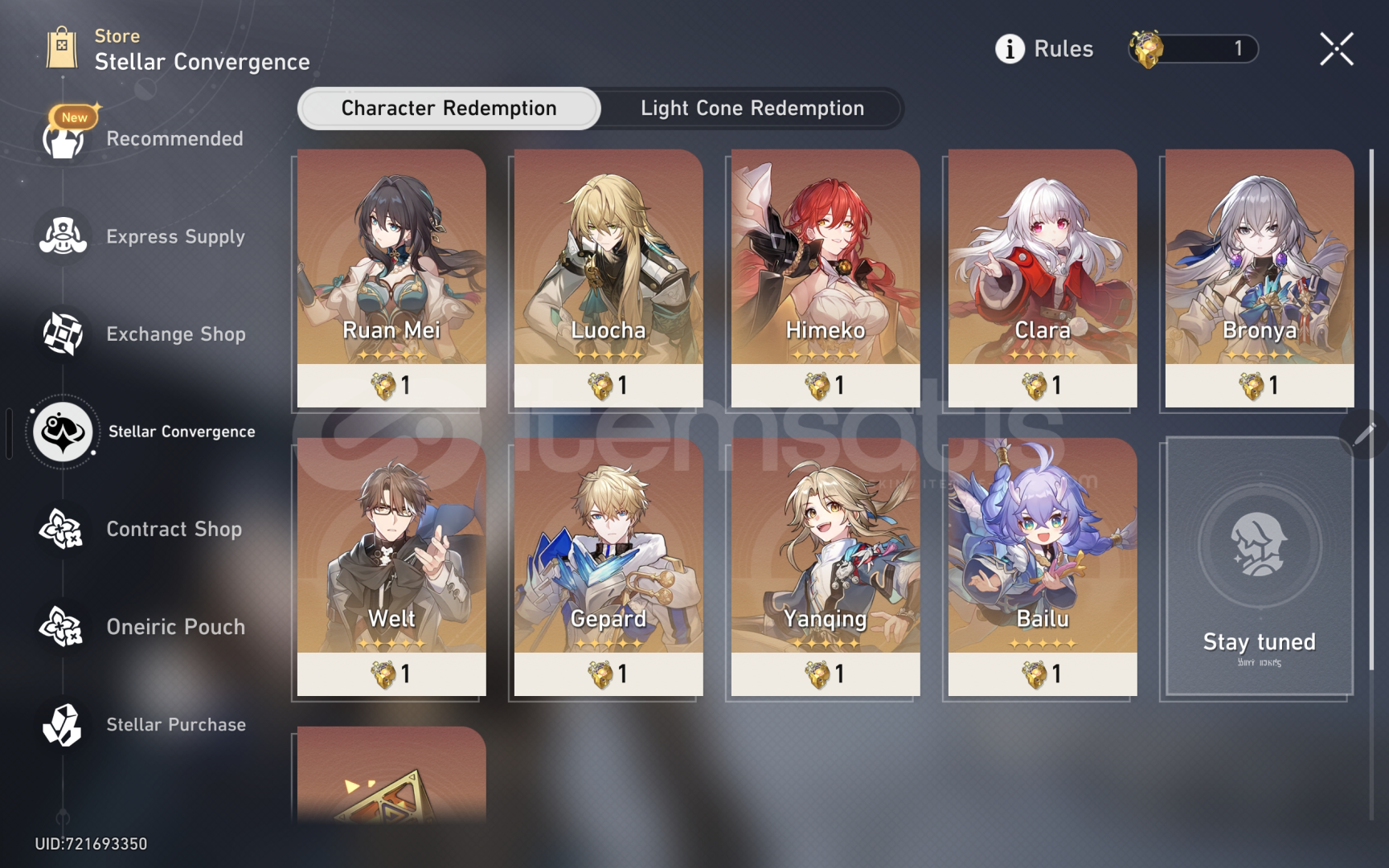Select the Ruan Mei character card
Image resolution: width=1389 pixels, height=868 pixels.
pos(391,278)
